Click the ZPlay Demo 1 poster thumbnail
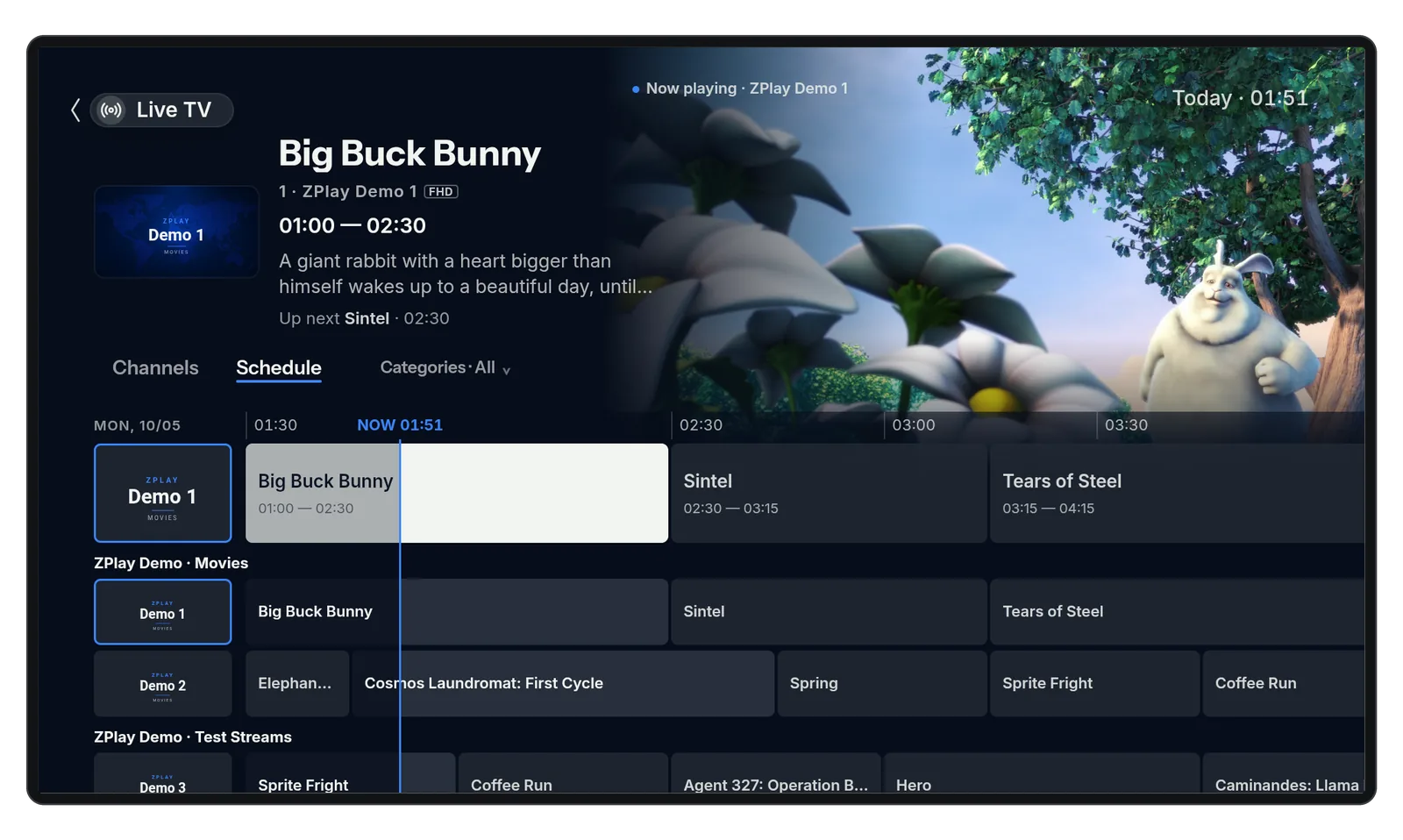Viewport: 1403px width, 840px height. tap(176, 231)
